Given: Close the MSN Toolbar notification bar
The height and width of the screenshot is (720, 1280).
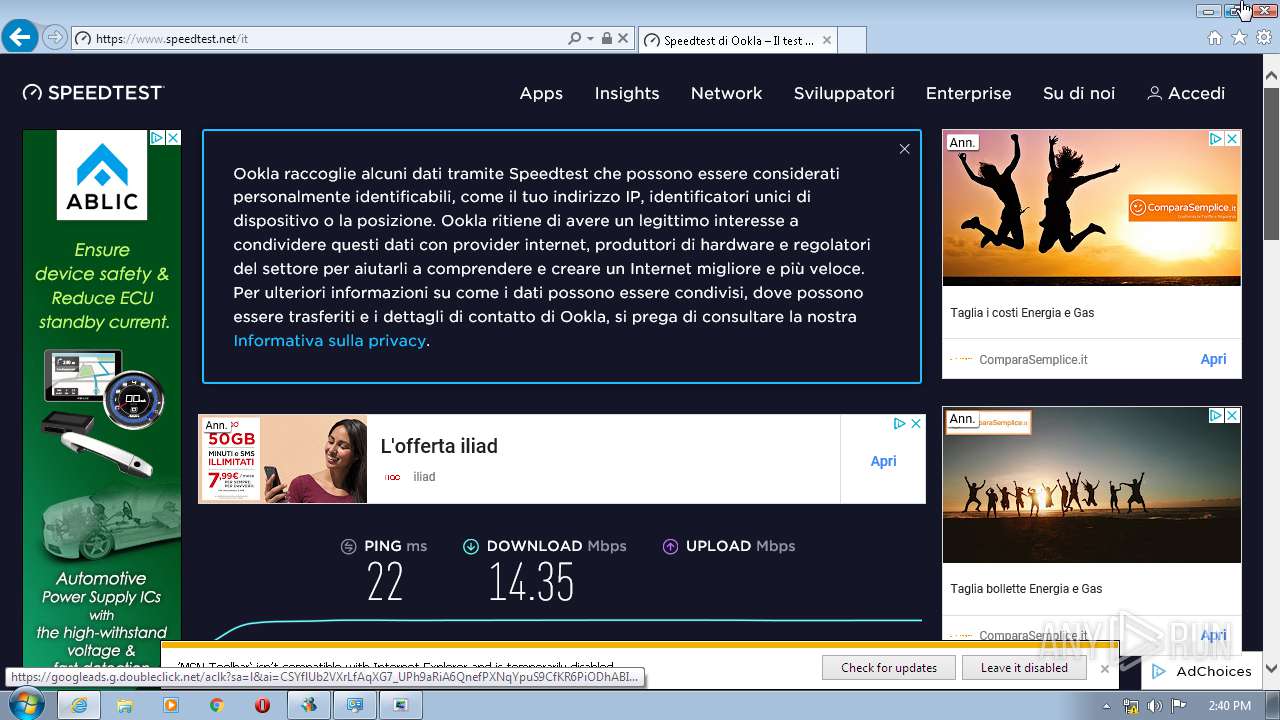Looking at the screenshot, I should [1104, 668].
